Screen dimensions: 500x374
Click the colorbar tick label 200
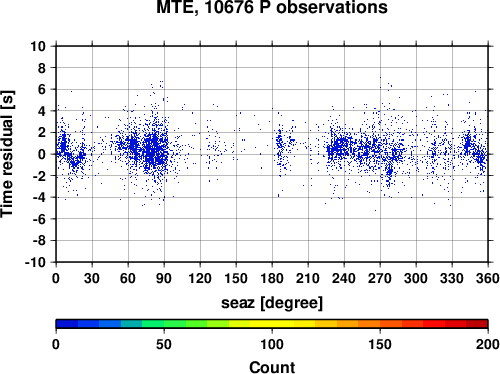pyautogui.click(x=488, y=344)
